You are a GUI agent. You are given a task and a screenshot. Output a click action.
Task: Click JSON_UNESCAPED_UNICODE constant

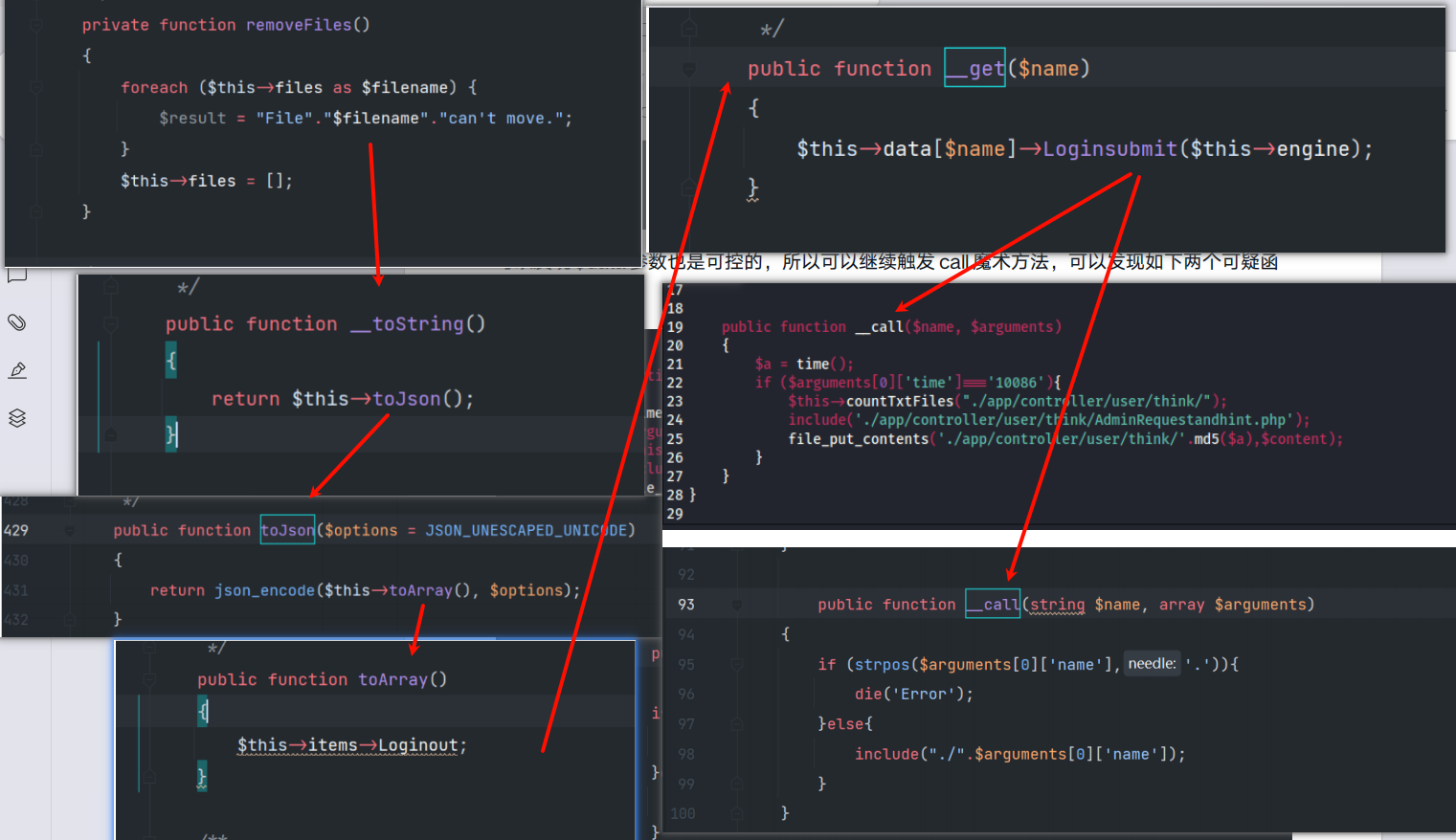[x=526, y=530]
